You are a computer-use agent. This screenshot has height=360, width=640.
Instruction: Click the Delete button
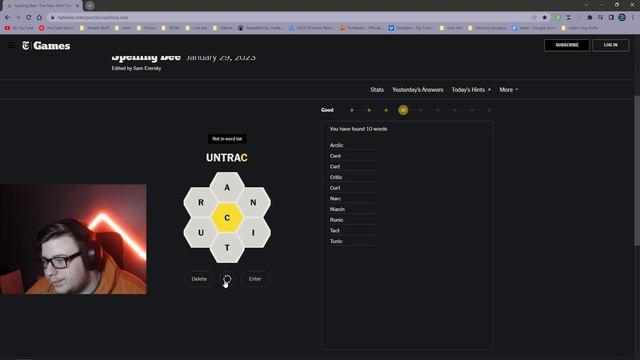(x=199, y=279)
